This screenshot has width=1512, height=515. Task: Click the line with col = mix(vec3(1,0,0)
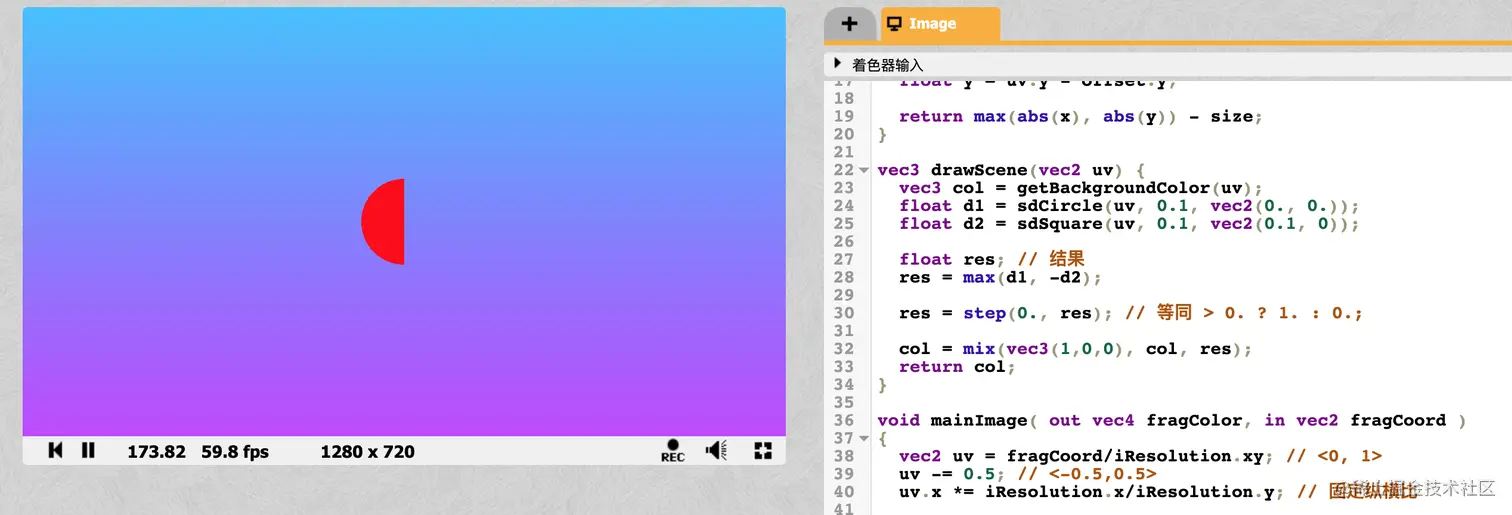[1075, 349]
